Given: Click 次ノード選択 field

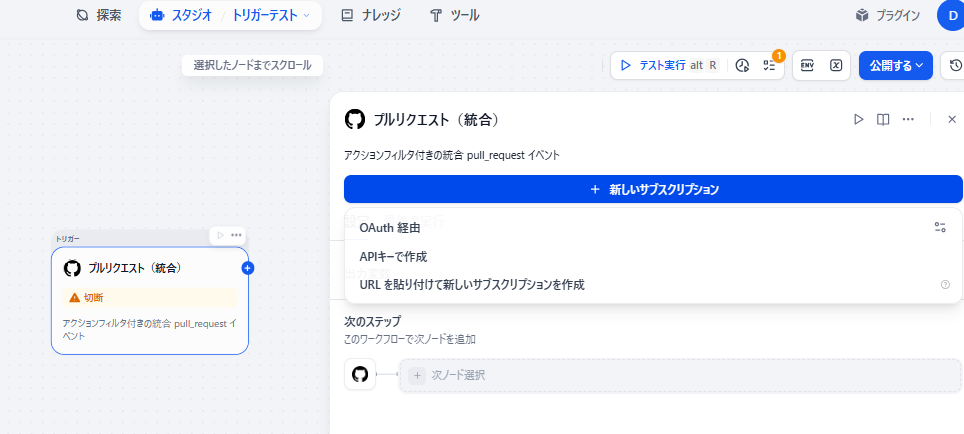Looking at the screenshot, I should point(680,375).
